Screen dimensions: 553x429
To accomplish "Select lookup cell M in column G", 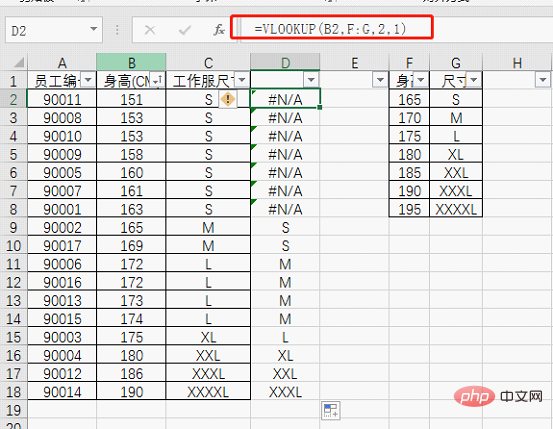I will tap(456, 118).
